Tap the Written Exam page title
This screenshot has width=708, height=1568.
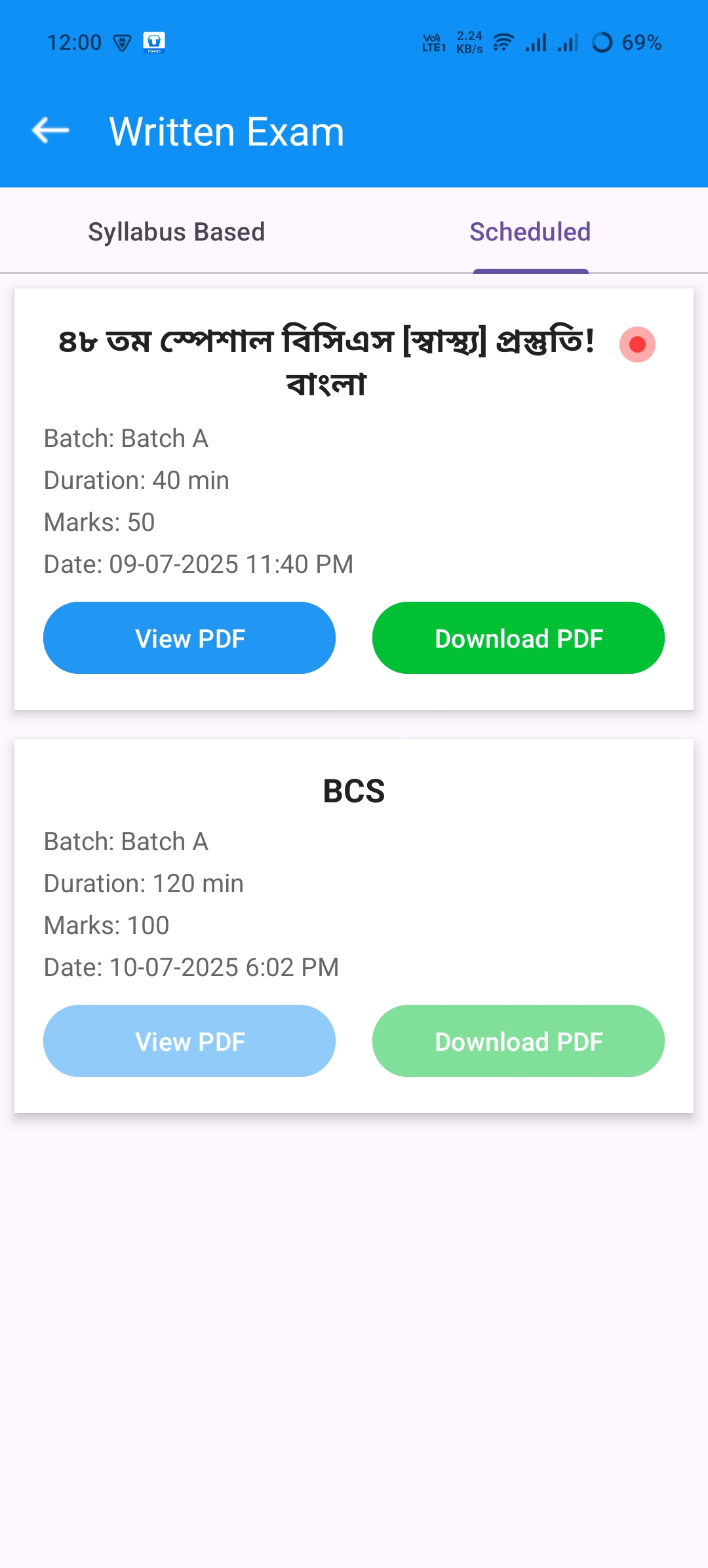coord(227,132)
